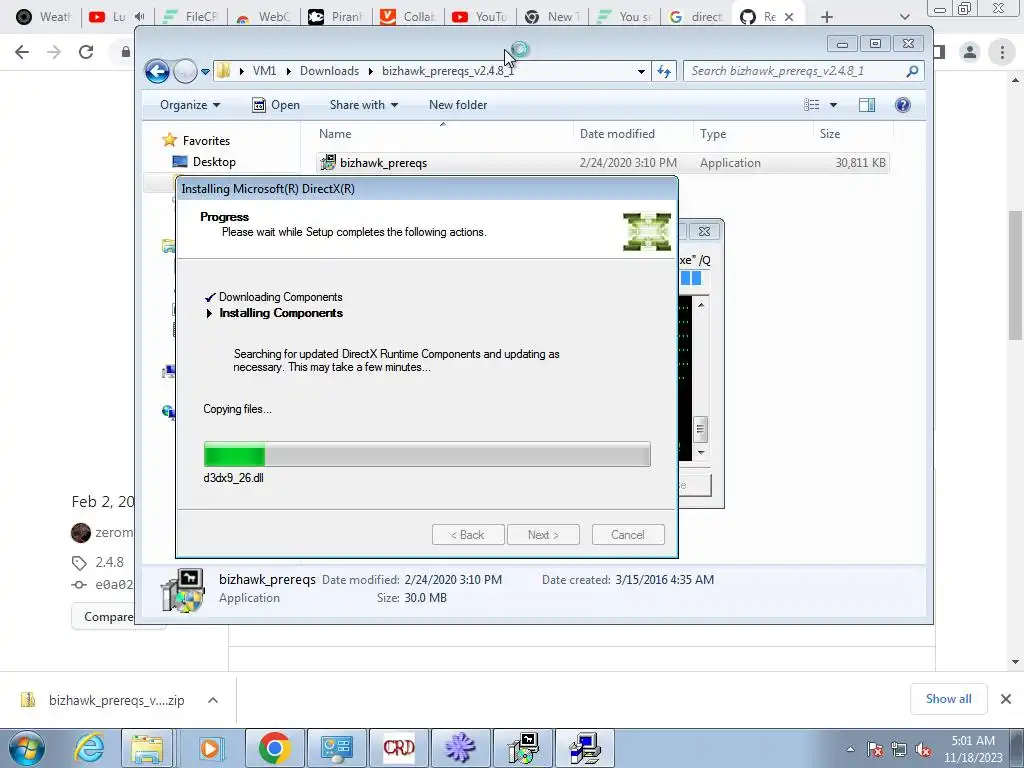Click the 2.4.8 tag link
1024x768 pixels.
(x=109, y=562)
